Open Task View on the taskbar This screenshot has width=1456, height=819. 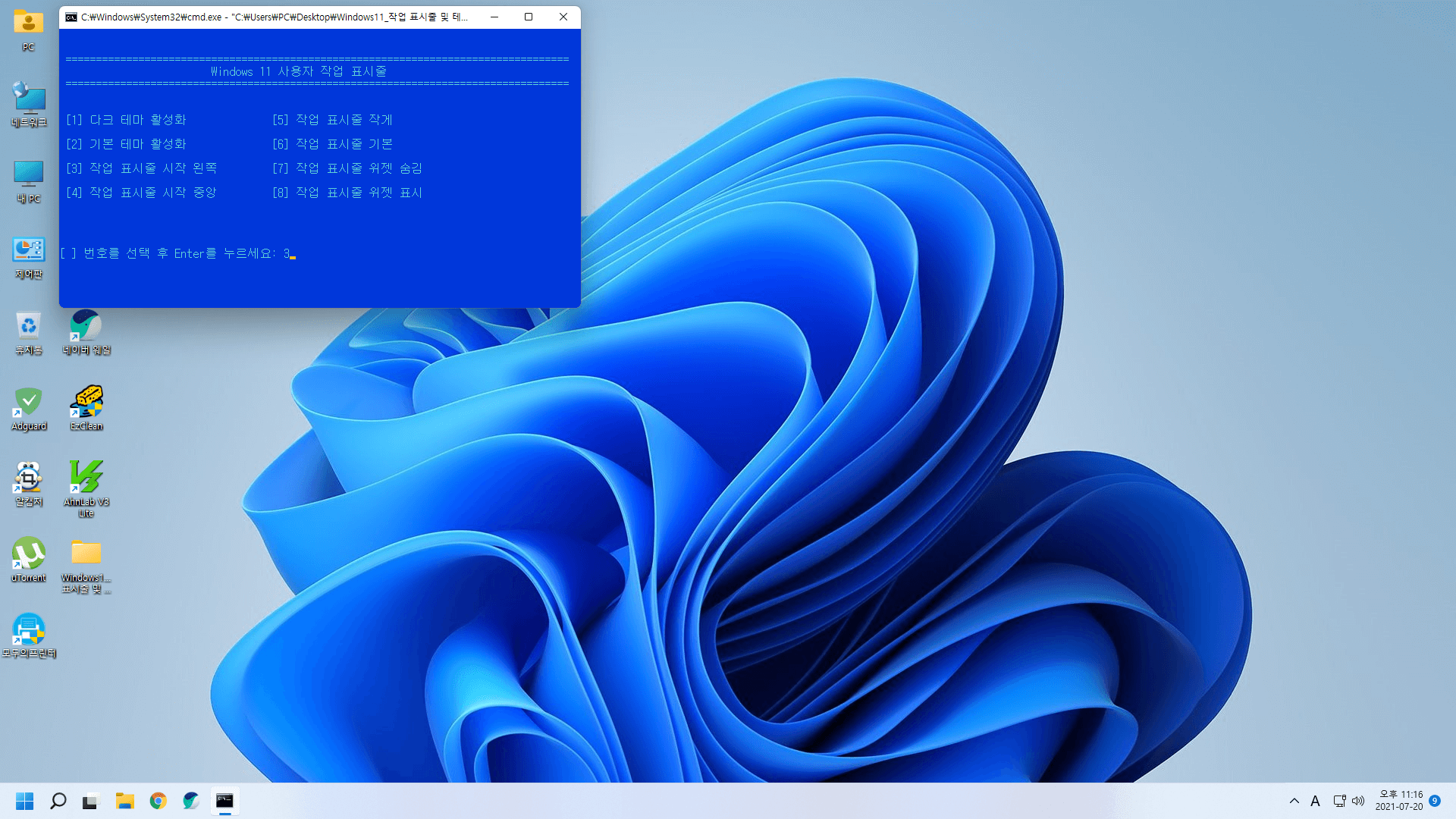90,801
